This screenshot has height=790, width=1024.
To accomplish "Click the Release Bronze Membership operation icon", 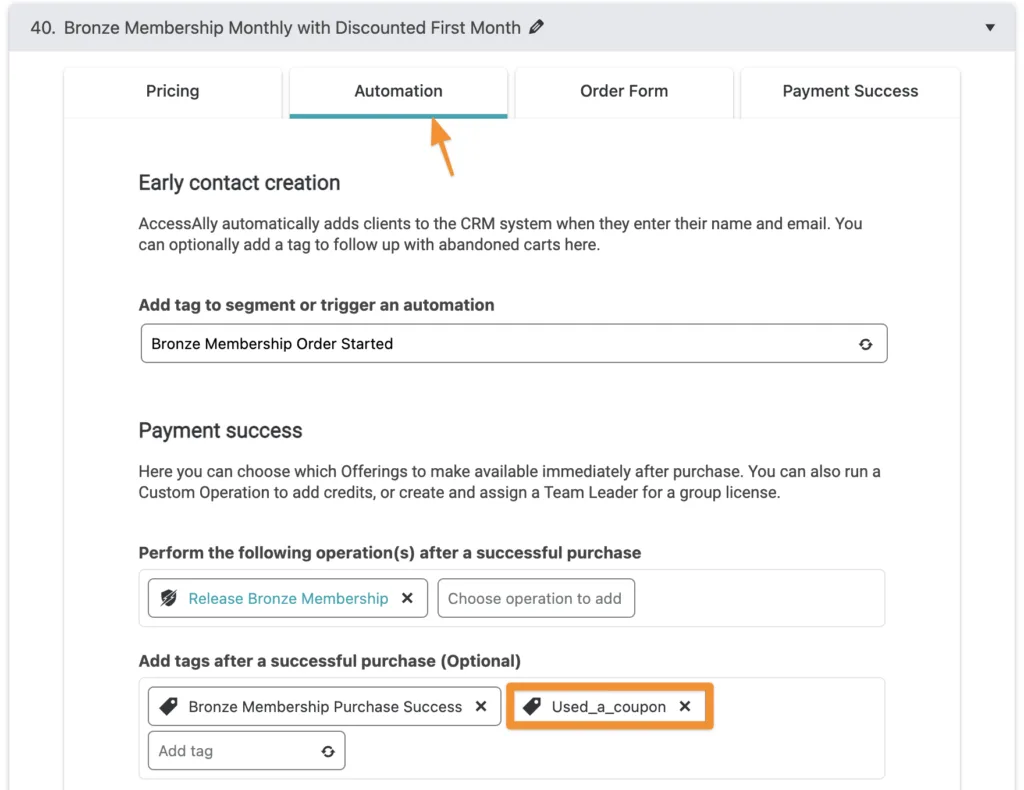I will pos(168,598).
